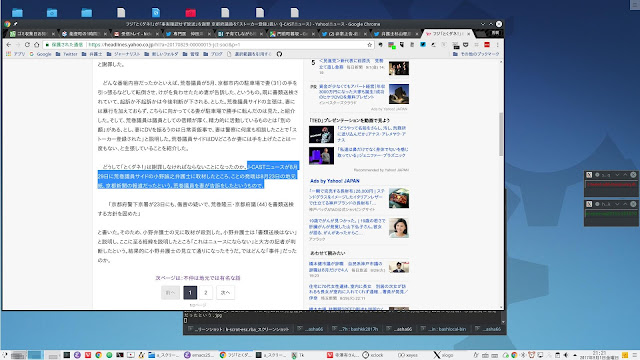This screenshot has width=640, height=360.
Task: Click the red text entry in a..q window
Action: [x=611, y=184]
